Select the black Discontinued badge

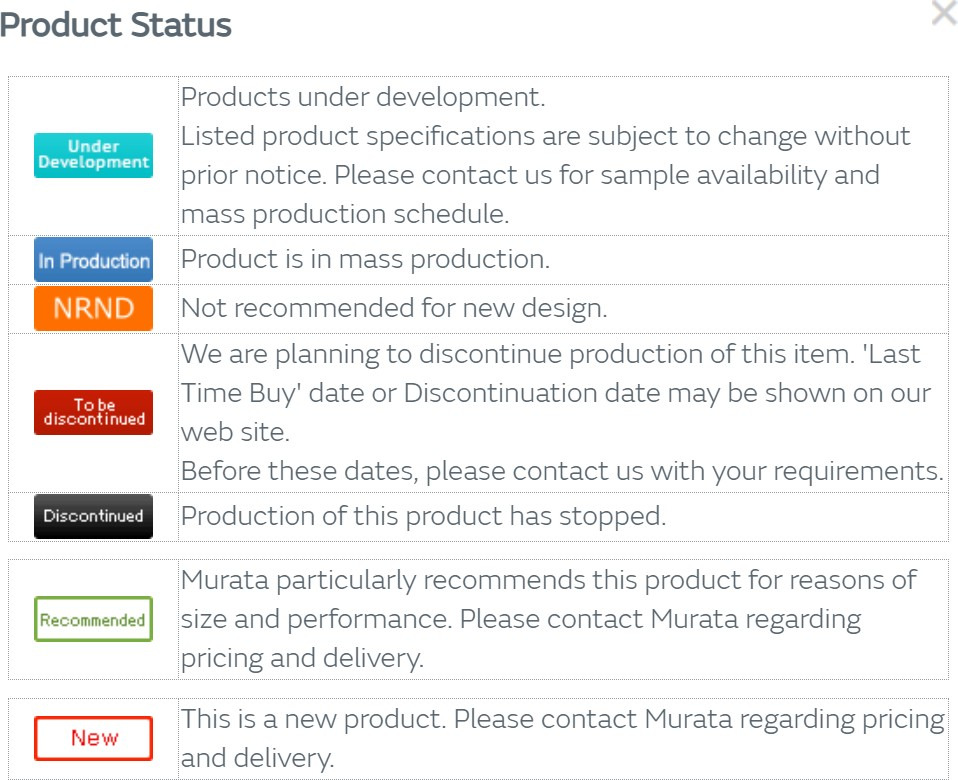coord(93,516)
